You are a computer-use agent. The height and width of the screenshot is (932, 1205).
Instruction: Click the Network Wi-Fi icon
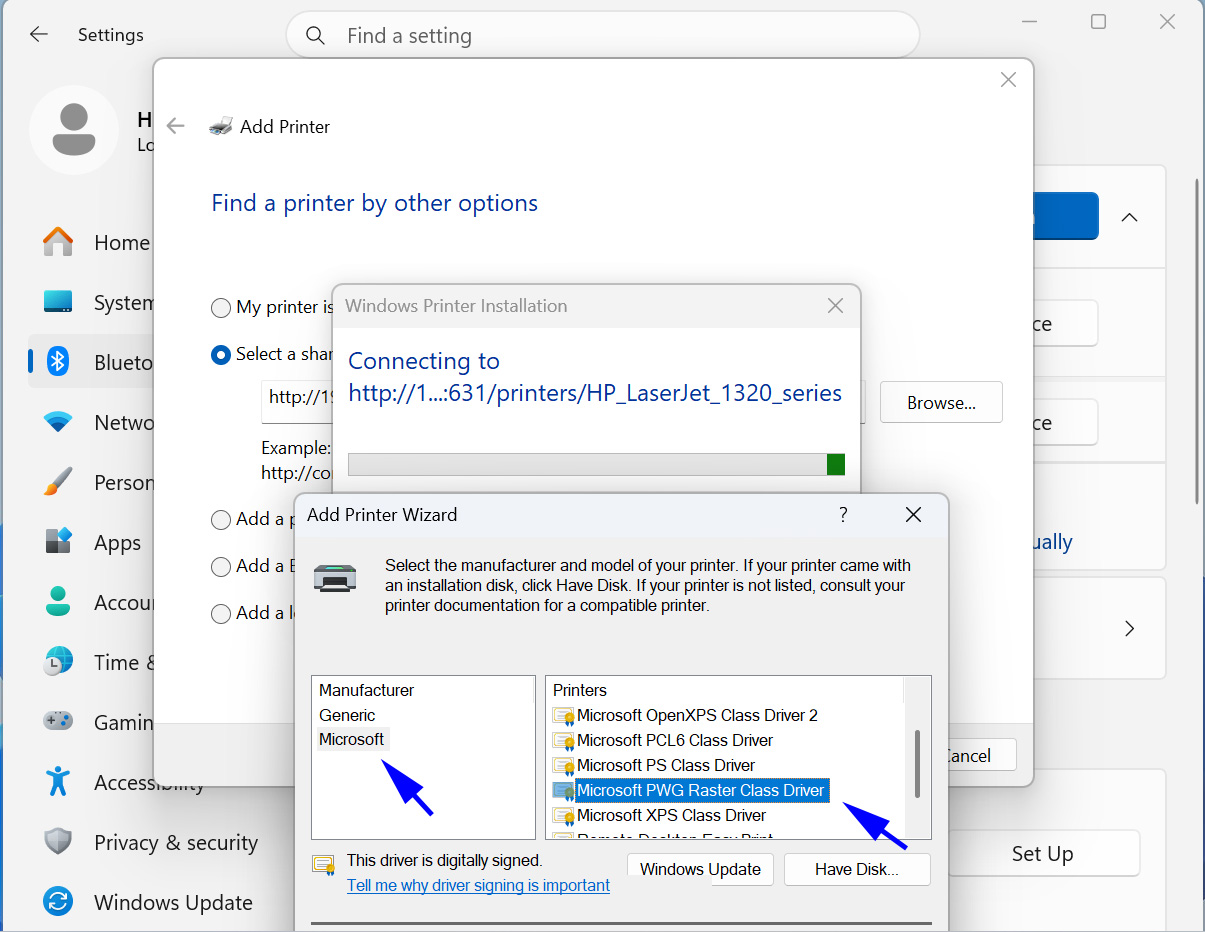click(58, 422)
